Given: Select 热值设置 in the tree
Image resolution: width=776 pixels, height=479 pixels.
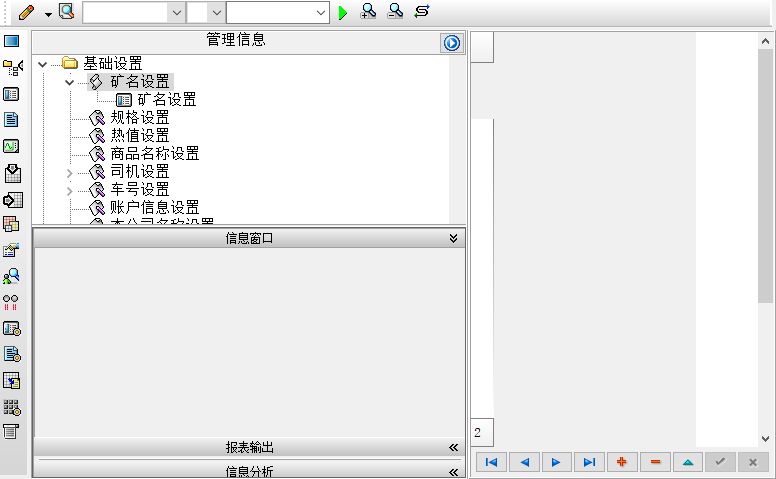Looking at the screenshot, I should coord(140,136).
